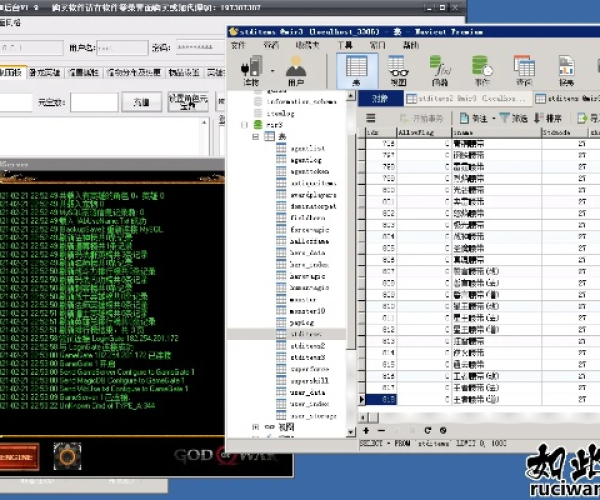Viewport: 600px width, 500px height.
Task: Open the dropdown arrow beside the Connection icon
Action: pyautogui.click(x=272, y=71)
